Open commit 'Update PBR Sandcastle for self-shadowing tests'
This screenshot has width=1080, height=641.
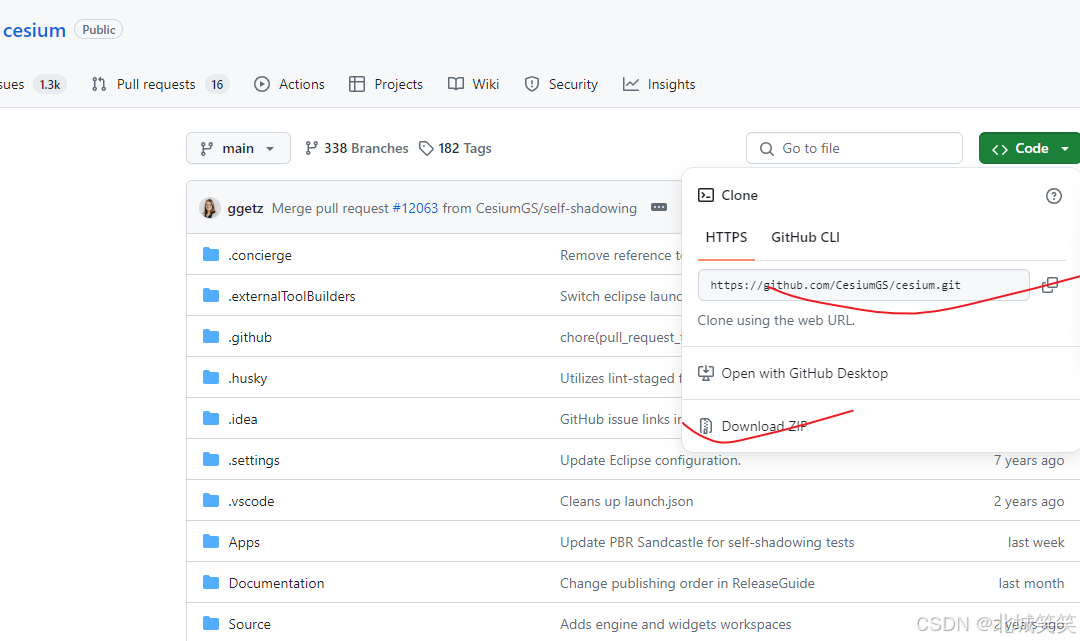(x=707, y=543)
